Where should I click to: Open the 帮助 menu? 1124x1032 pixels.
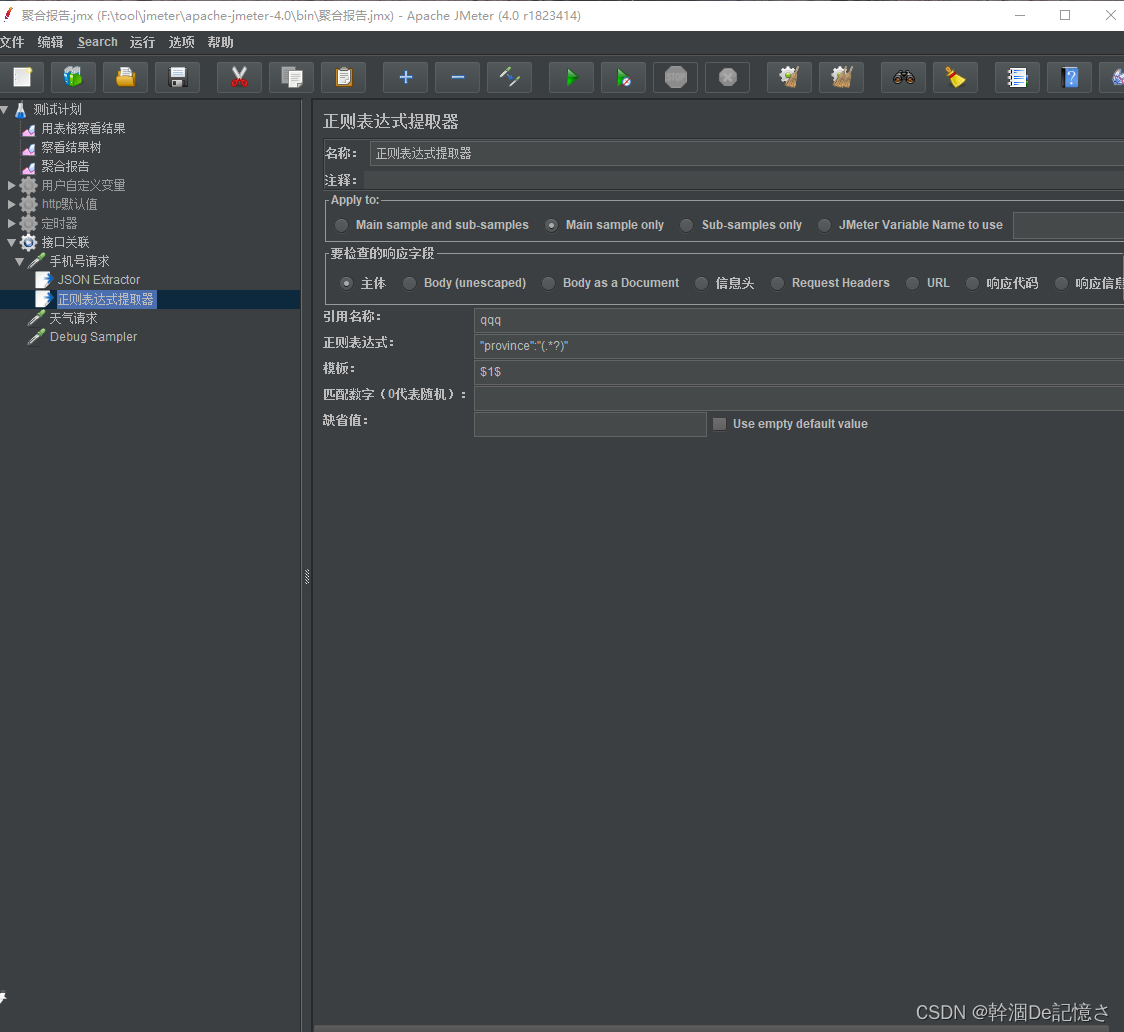coord(220,42)
